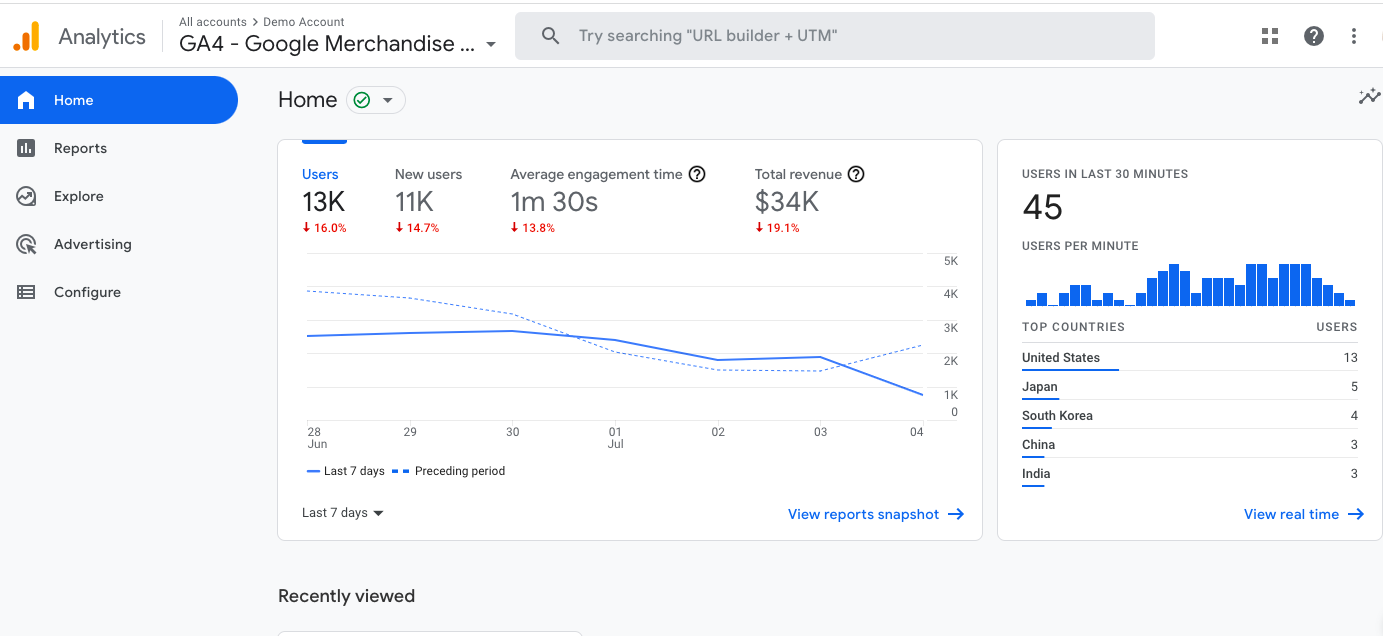1383x636 pixels.
Task: Click the Japan country row
Action: coord(1190,387)
